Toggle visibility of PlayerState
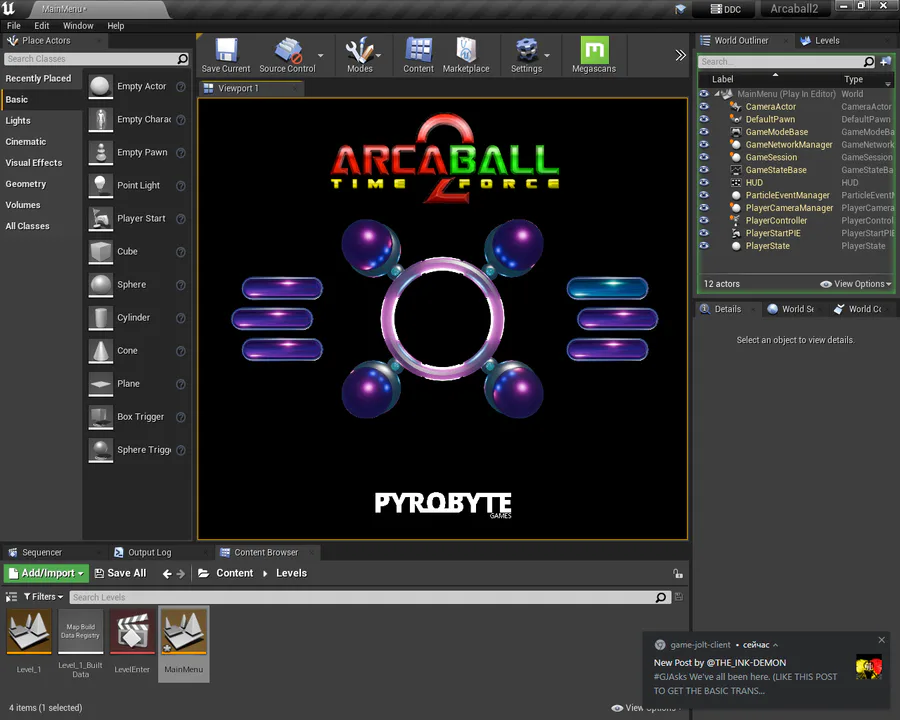 pos(704,245)
